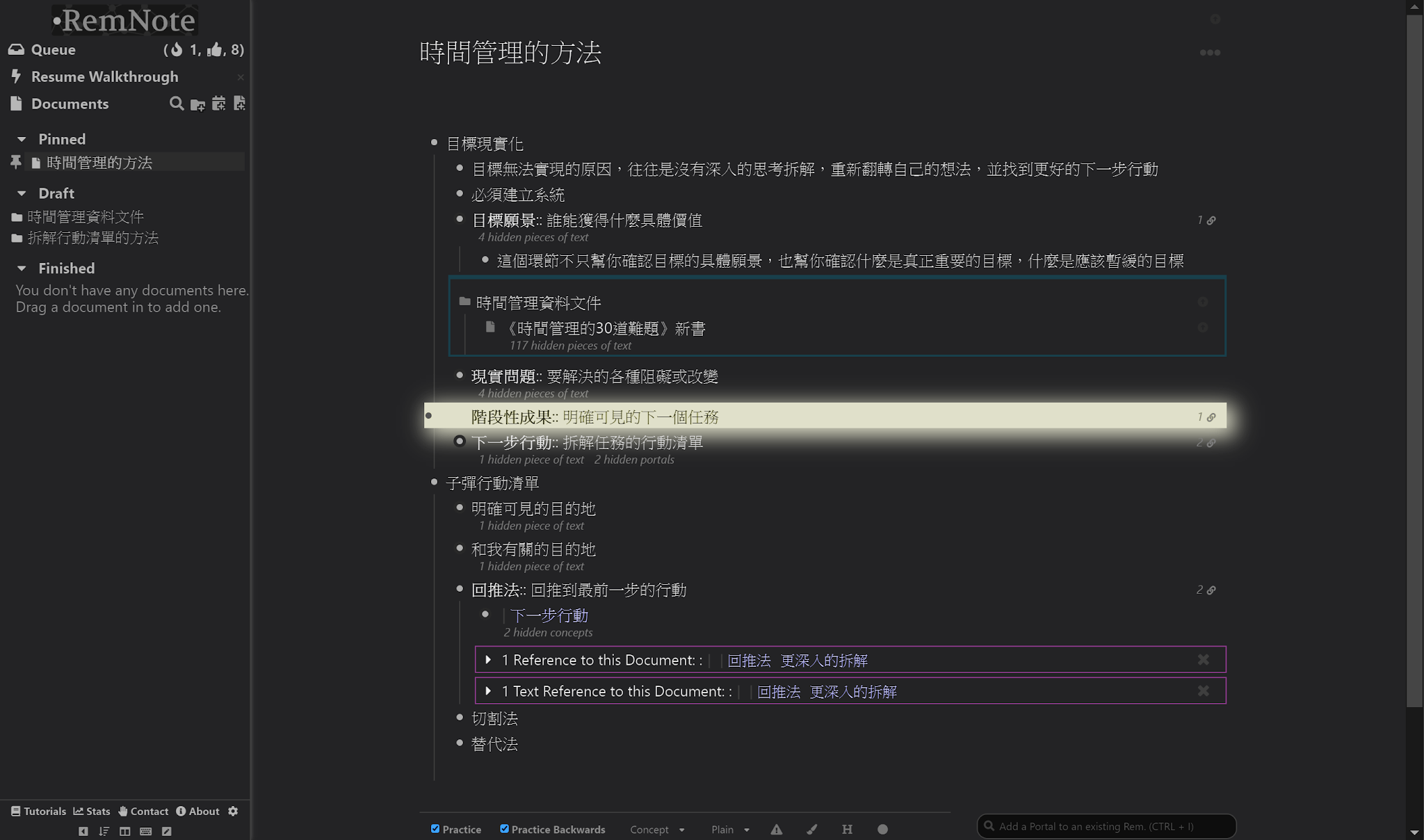This screenshot has width=1424, height=840.
Task: Open the daily document calendar icon
Action: coord(218,104)
